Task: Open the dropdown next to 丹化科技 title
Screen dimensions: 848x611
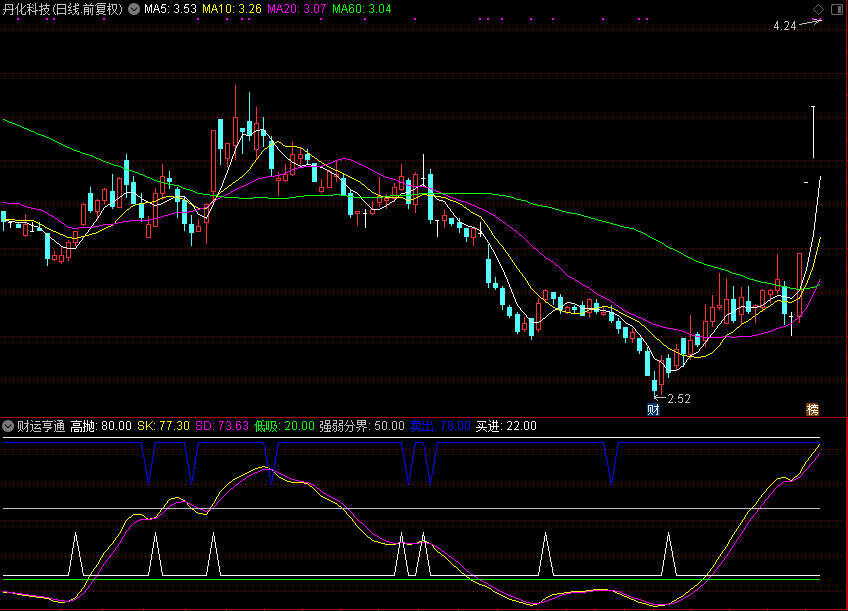Action: click(x=134, y=9)
